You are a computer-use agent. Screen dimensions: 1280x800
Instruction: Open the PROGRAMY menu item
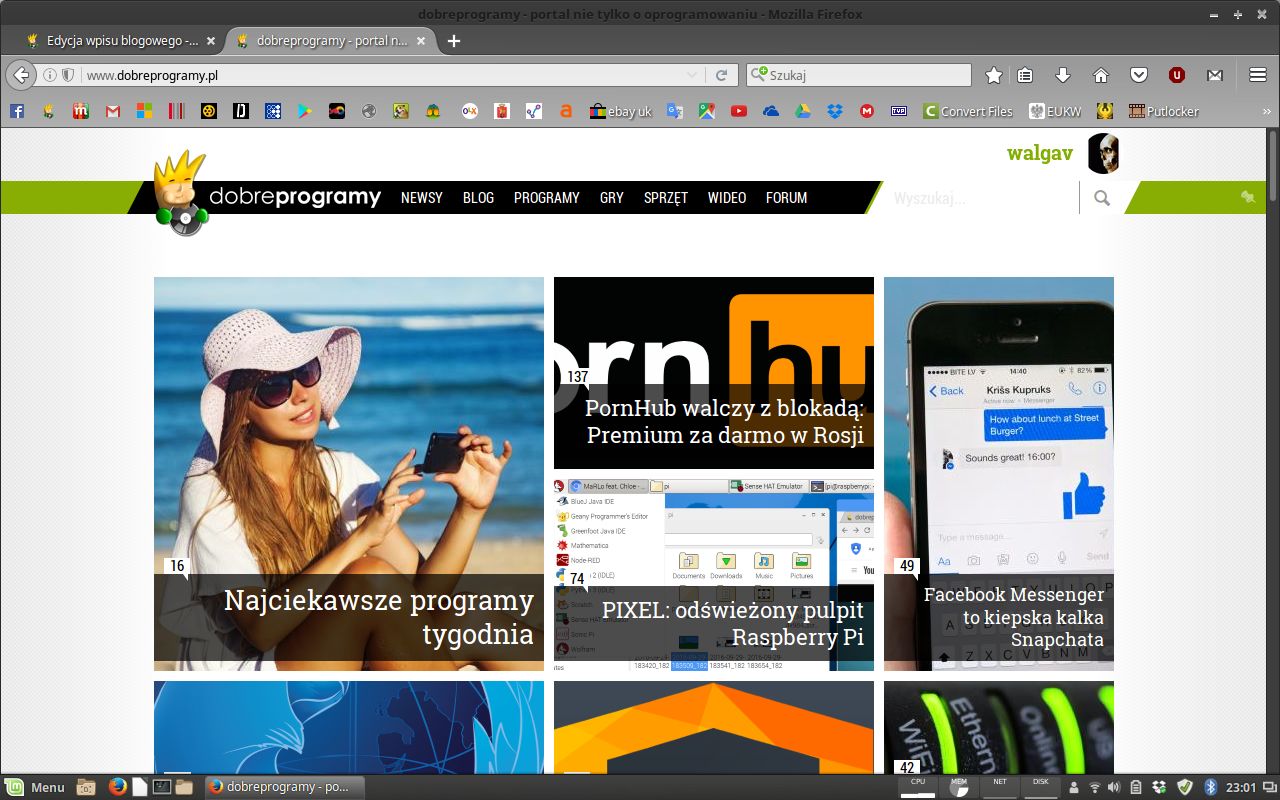(x=547, y=198)
